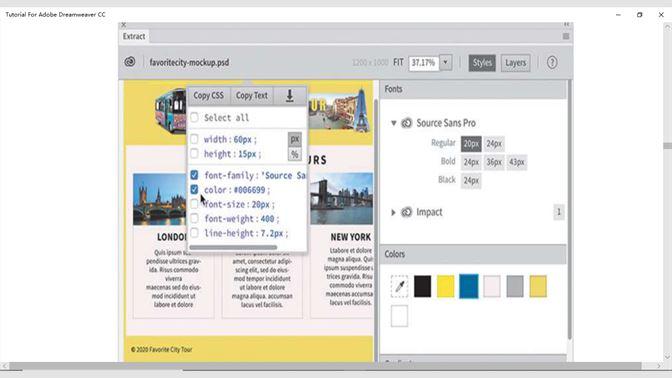
Task: Click the London city photo thumbnail
Action: click(160, 199)
